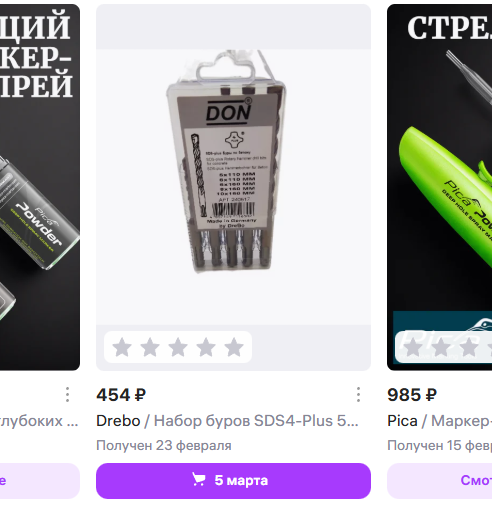The image size is (492, 521).
Task: Click the 454 ₽ price
Action: click(x=121, y=395)
